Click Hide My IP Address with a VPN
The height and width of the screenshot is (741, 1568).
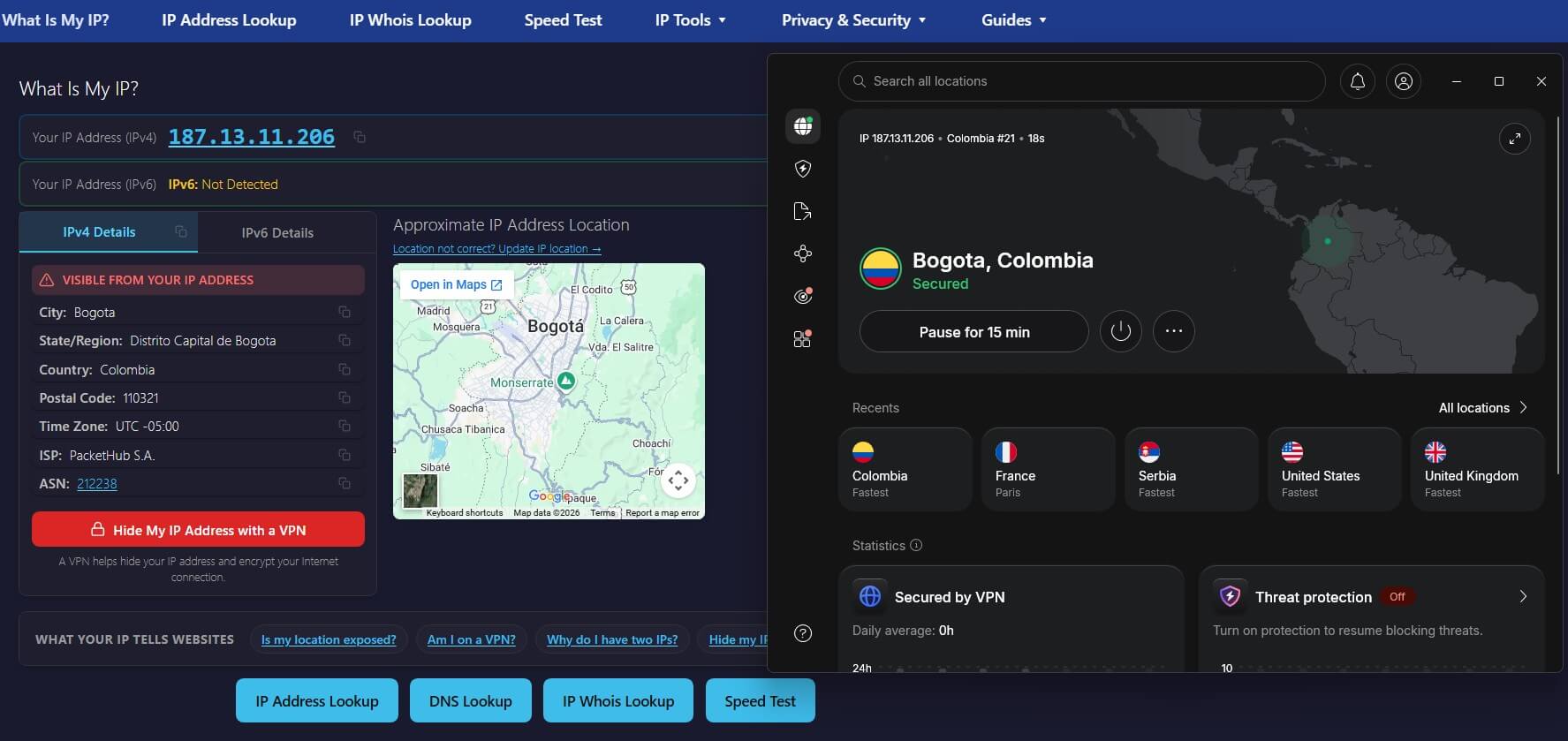(x=198, y=530)
